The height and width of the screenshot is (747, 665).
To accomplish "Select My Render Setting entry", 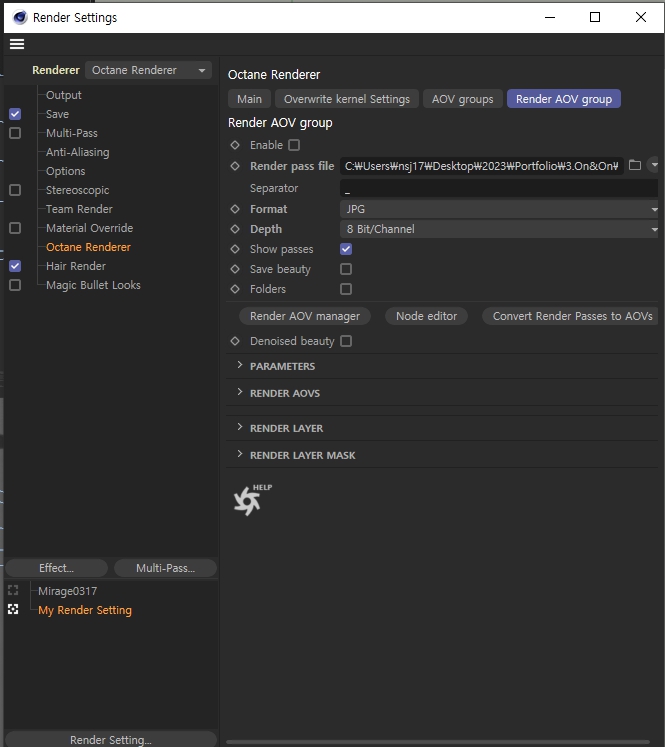I will pyautogui.click(x=85, y=610).
